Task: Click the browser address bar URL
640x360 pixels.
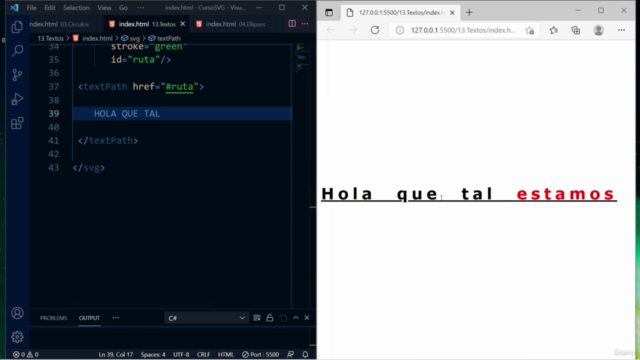Action: tap(463, 30)
